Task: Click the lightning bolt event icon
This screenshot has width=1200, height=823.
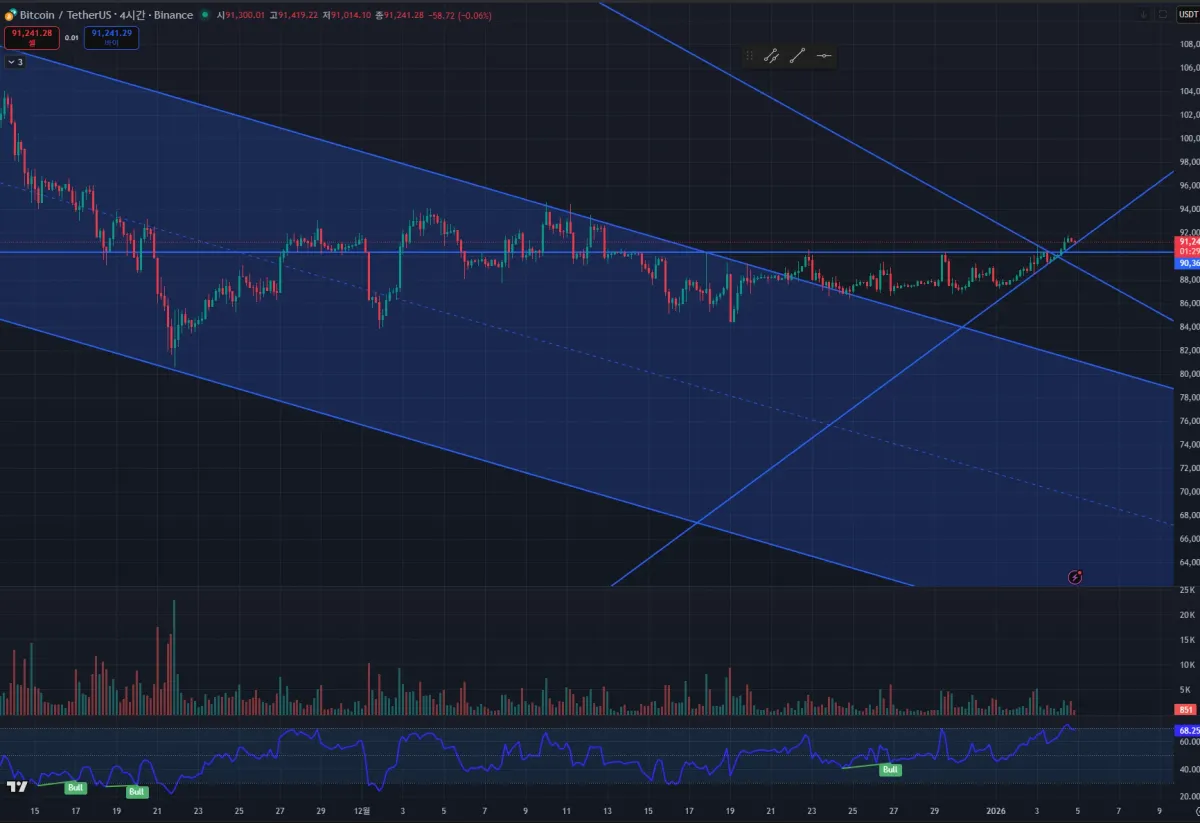Action: 1075,577
